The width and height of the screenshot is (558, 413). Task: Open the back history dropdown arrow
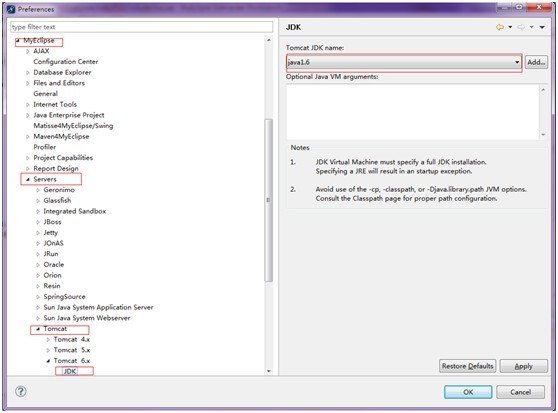coord(510,27)
